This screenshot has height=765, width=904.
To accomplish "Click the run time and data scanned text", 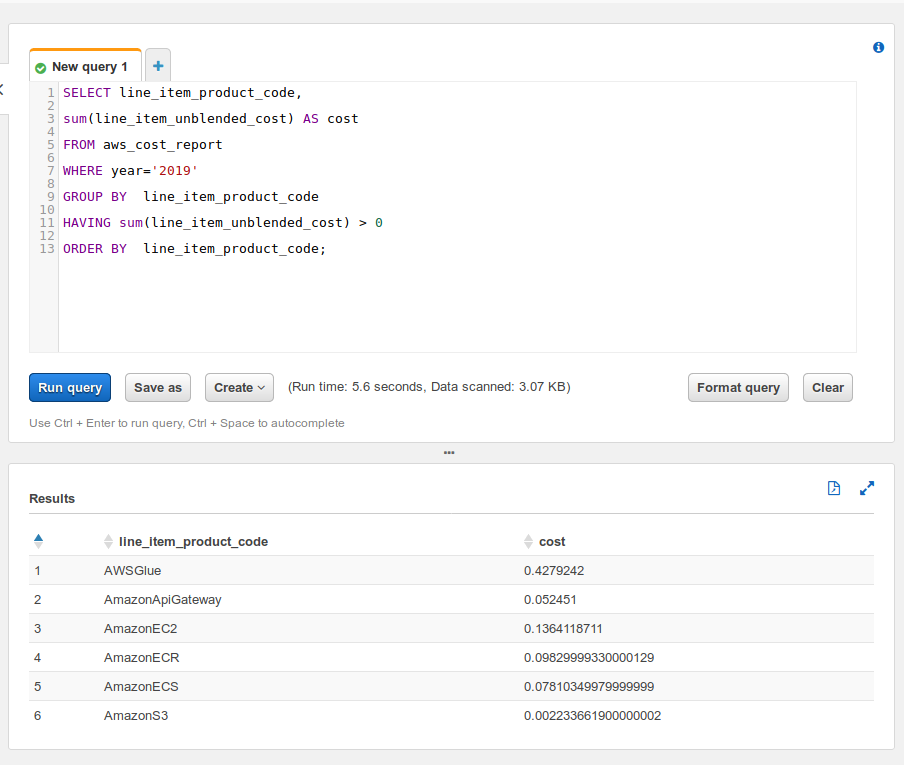I will (x=429, y=387).
